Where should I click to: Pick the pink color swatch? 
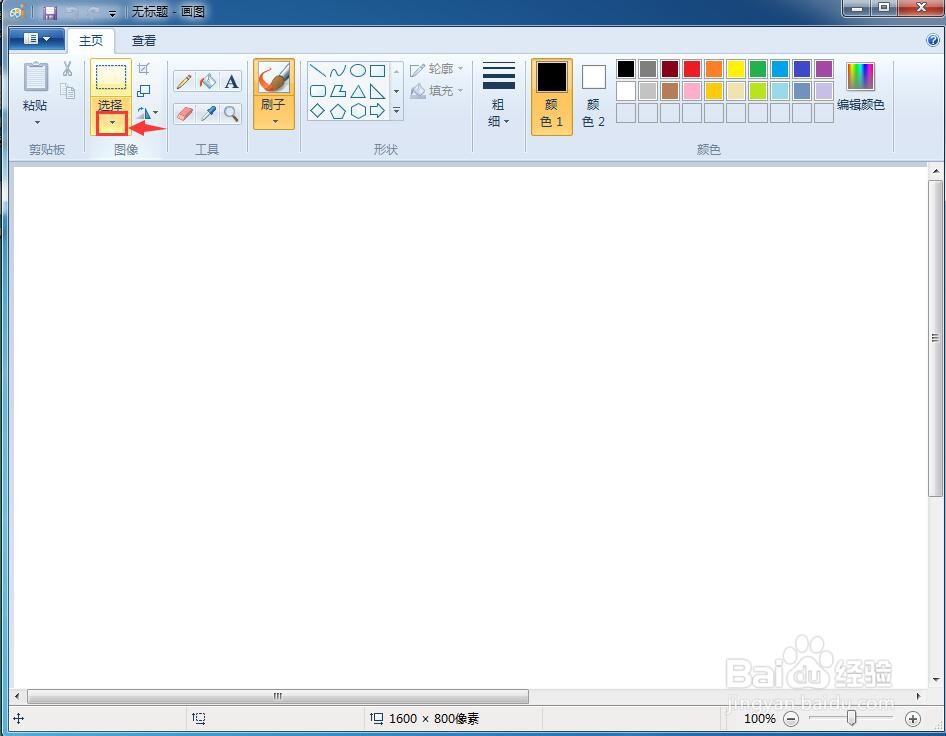[692, 91]
